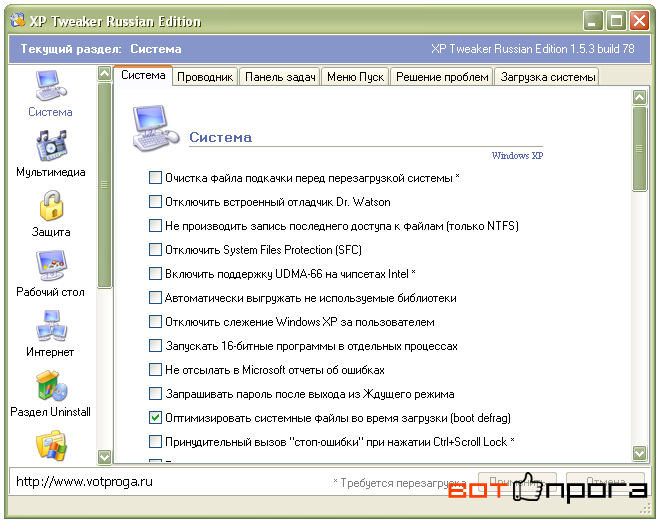Screen dimensions: 660x523
Task: Enable Не производить запись последнего доступа
Action: click(x=155, y=226)
